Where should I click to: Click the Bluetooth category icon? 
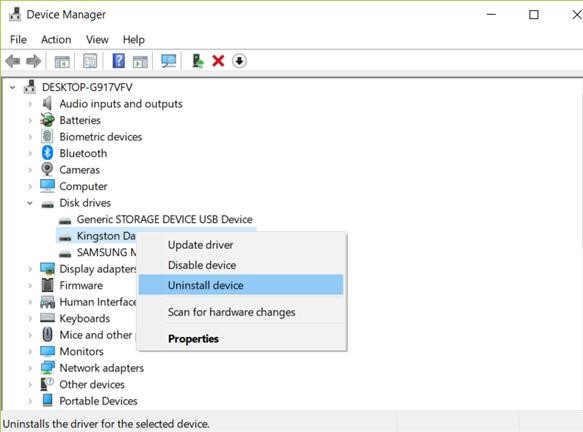tap(47, 153)
